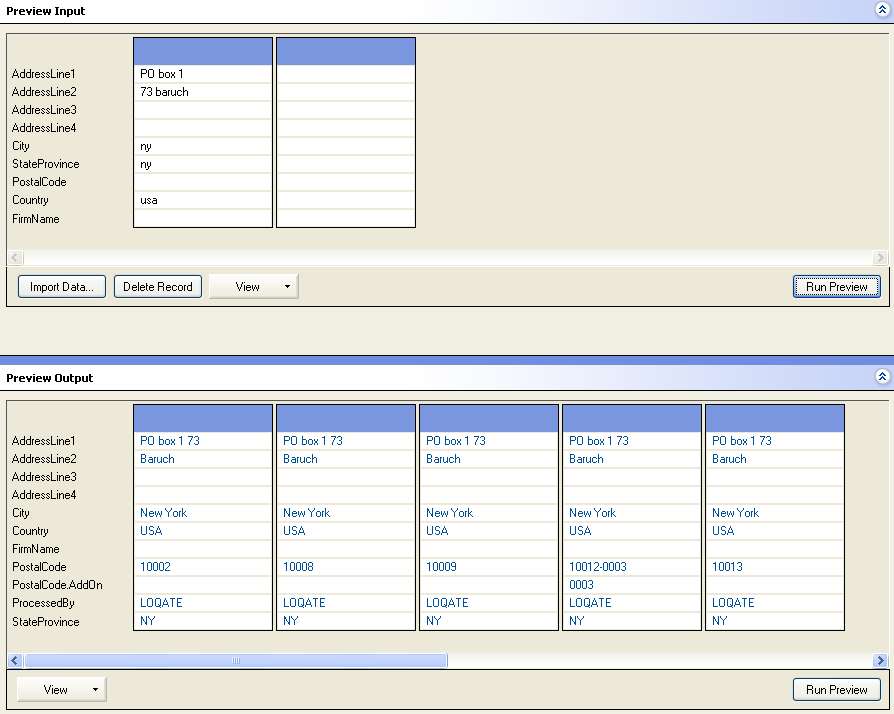The width and height of the screenshot is (894, 714).
Task: Run Preview from the Preview Output panel
Action: click(x=836, y=689)
